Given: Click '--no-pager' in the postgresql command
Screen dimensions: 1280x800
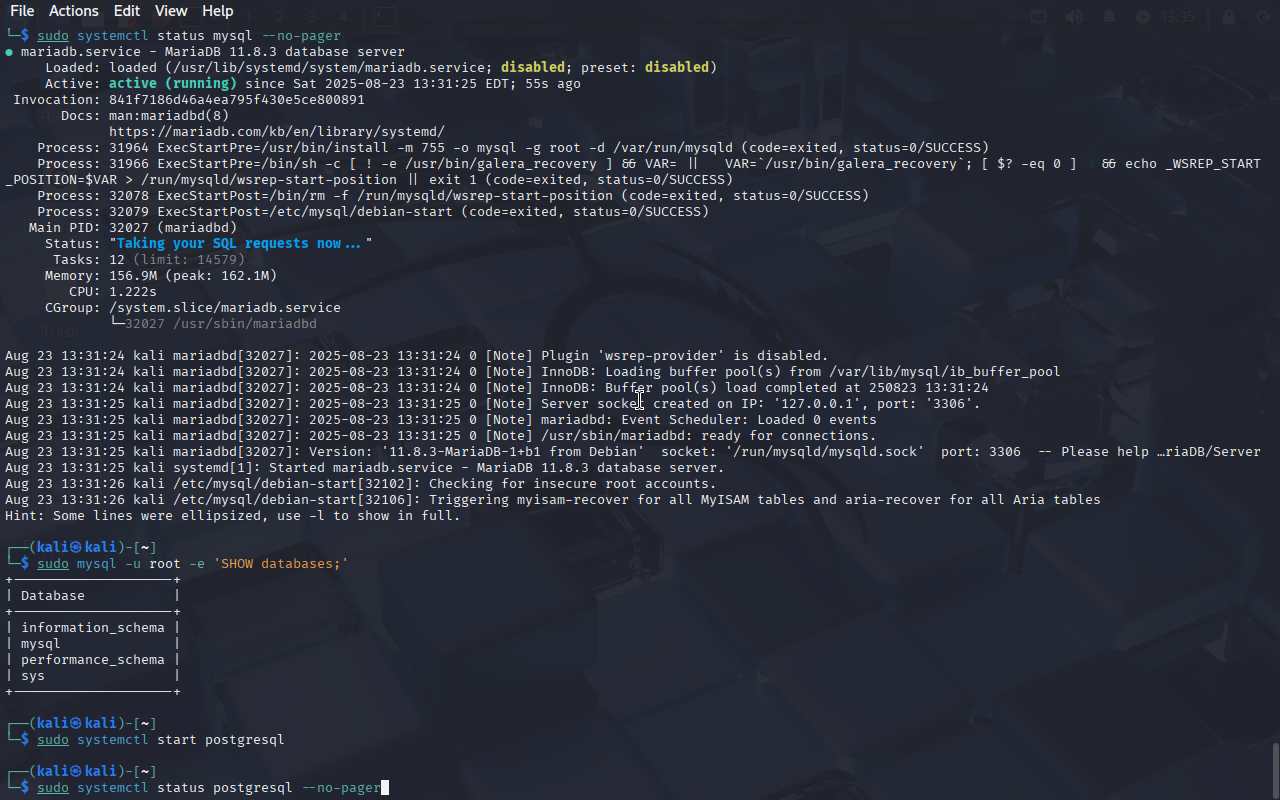Looking at the screenshot, I should tap(341, 788).
